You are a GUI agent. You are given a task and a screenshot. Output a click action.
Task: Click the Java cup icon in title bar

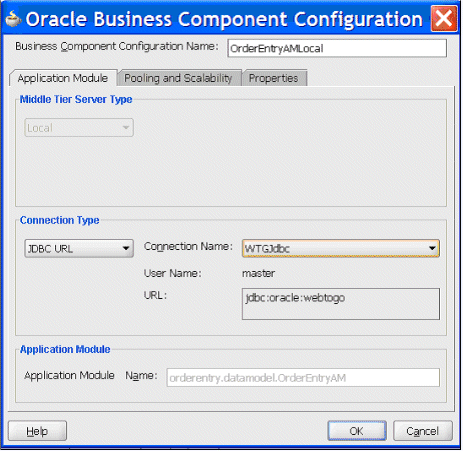13,19
